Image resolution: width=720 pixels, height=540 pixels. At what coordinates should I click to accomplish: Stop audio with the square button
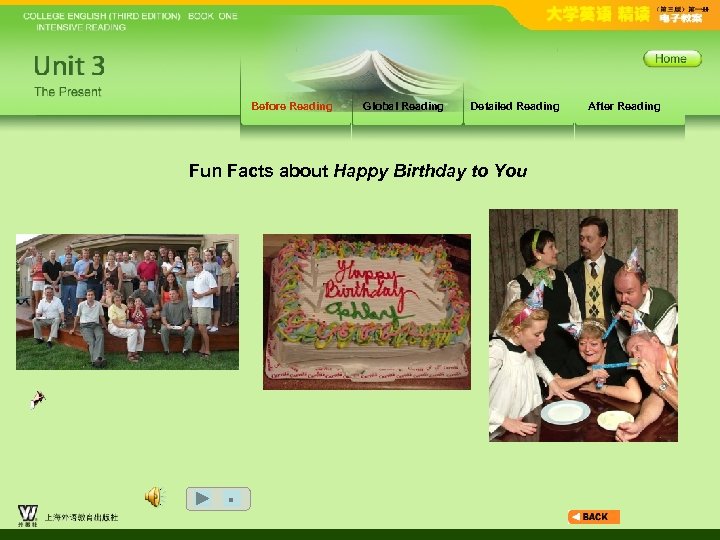coord(231,500)
